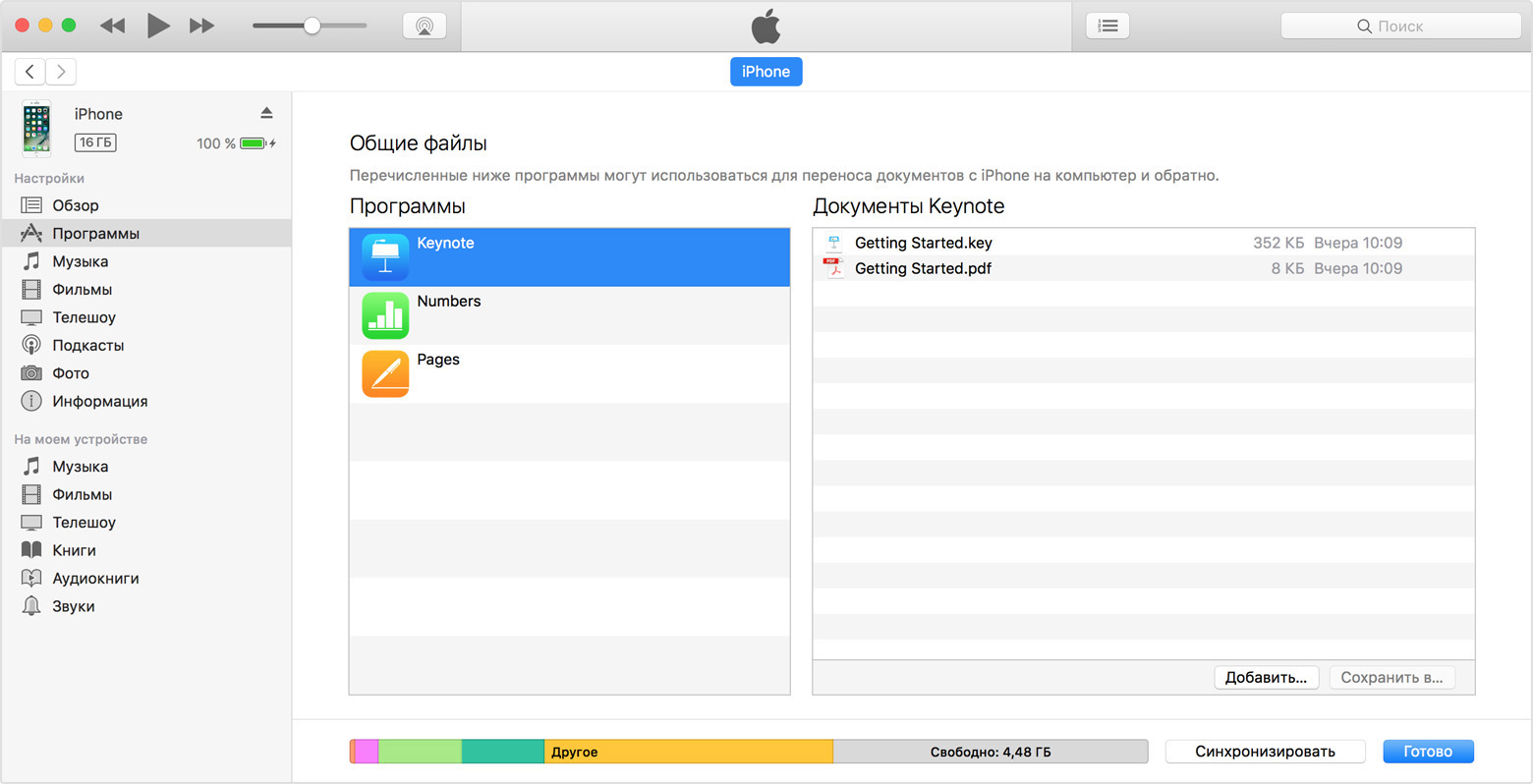The height and width of the screenshot is (784, 1533).
Task: Select Numbers in the Программы list
Action: click(570, 315)
